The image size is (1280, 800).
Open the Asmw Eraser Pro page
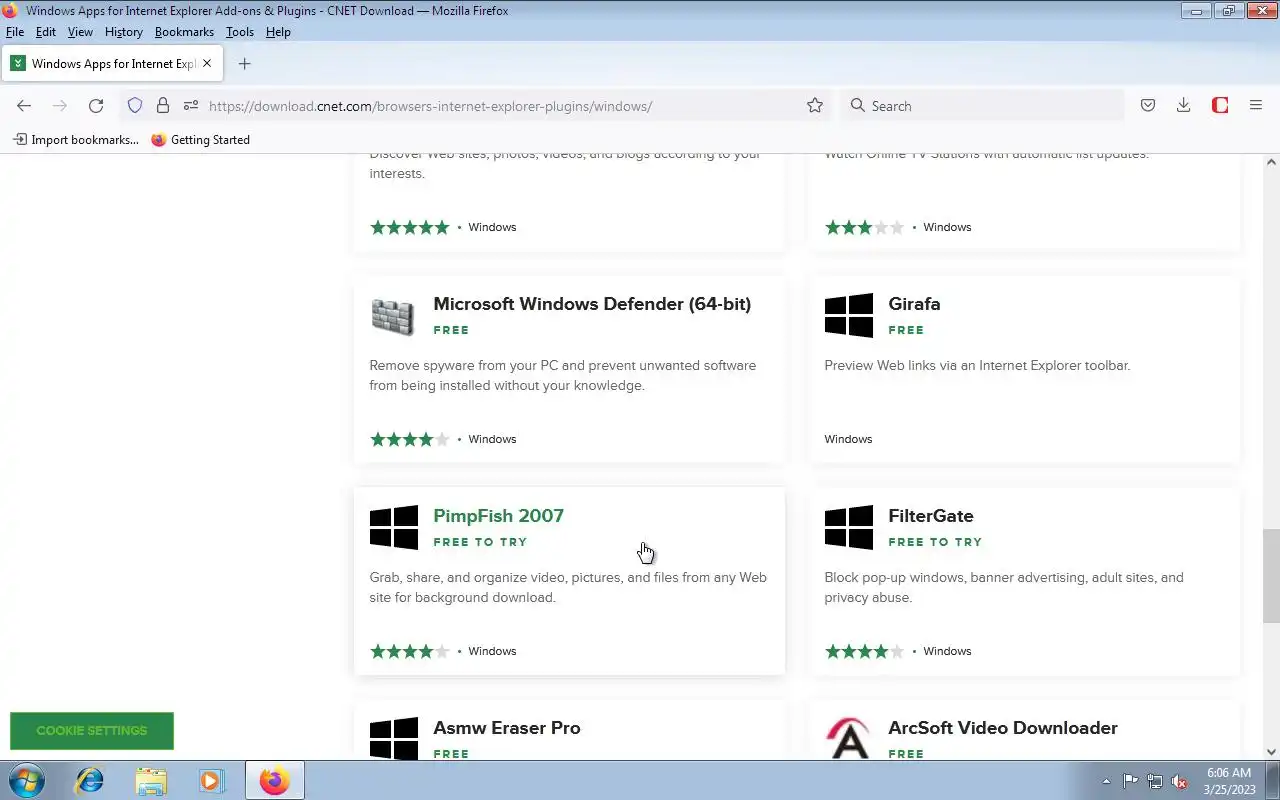(x=506, y=728)
